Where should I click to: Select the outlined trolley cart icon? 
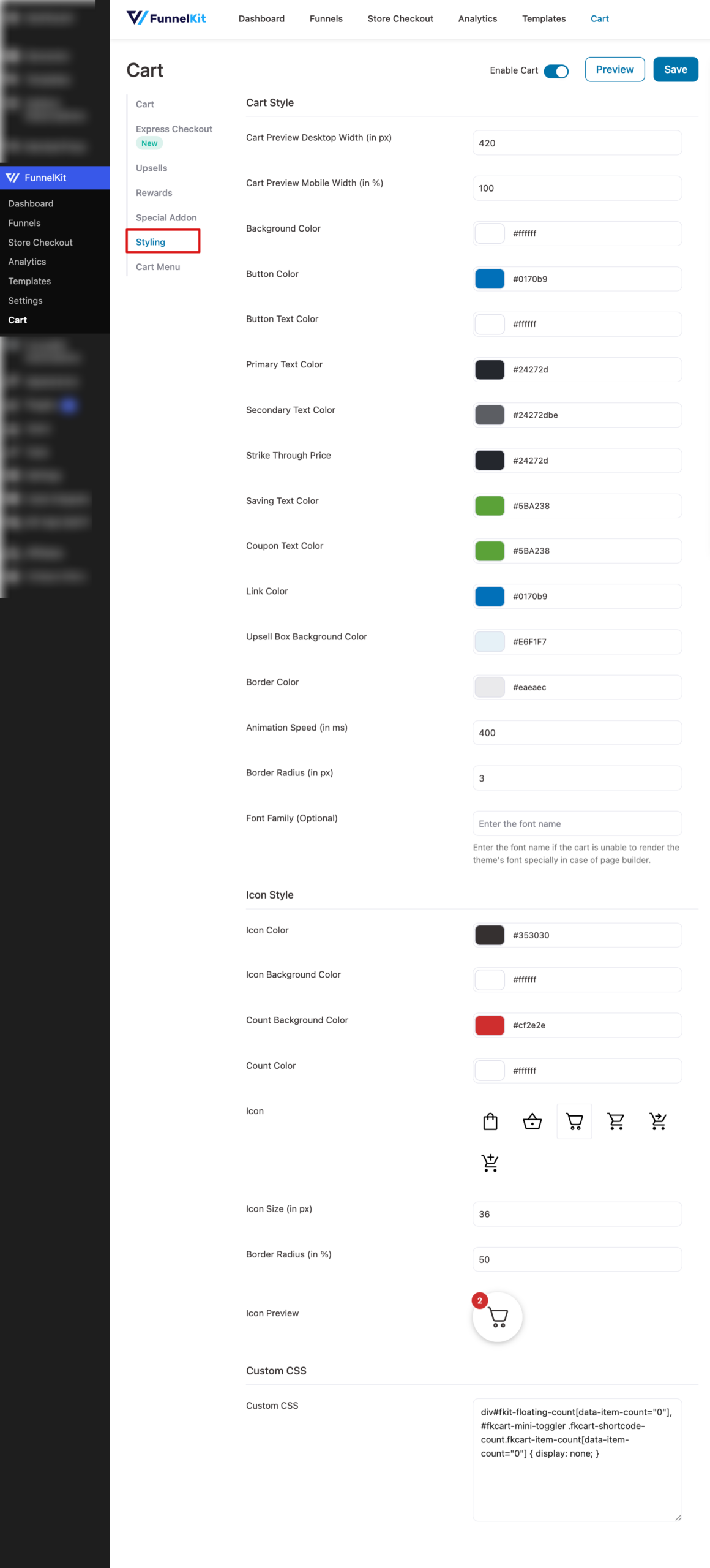pos(574,1121)
